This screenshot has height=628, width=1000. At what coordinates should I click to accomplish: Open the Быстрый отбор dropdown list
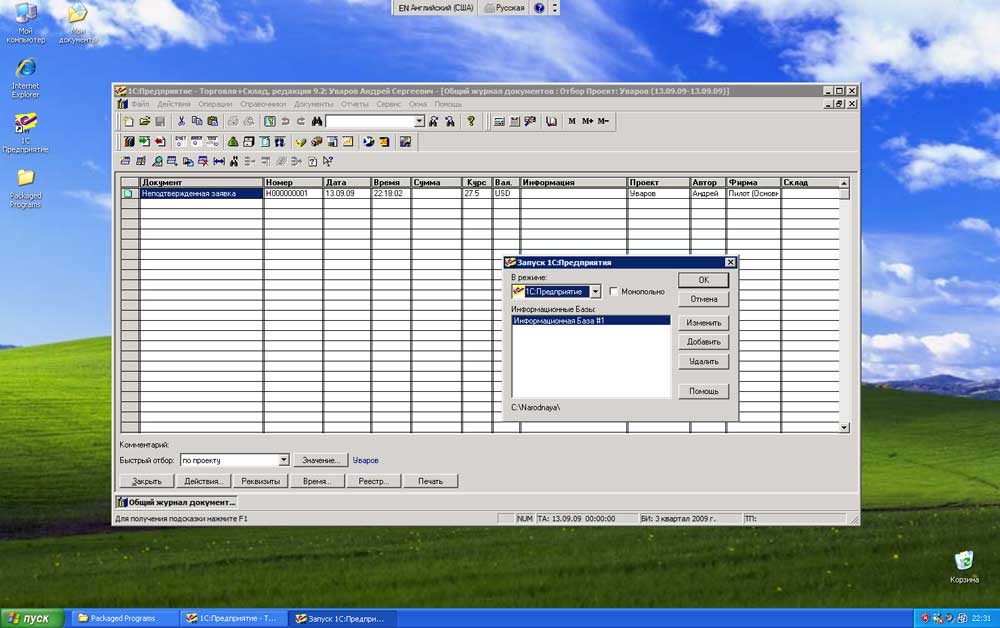(x=284, y=460)
